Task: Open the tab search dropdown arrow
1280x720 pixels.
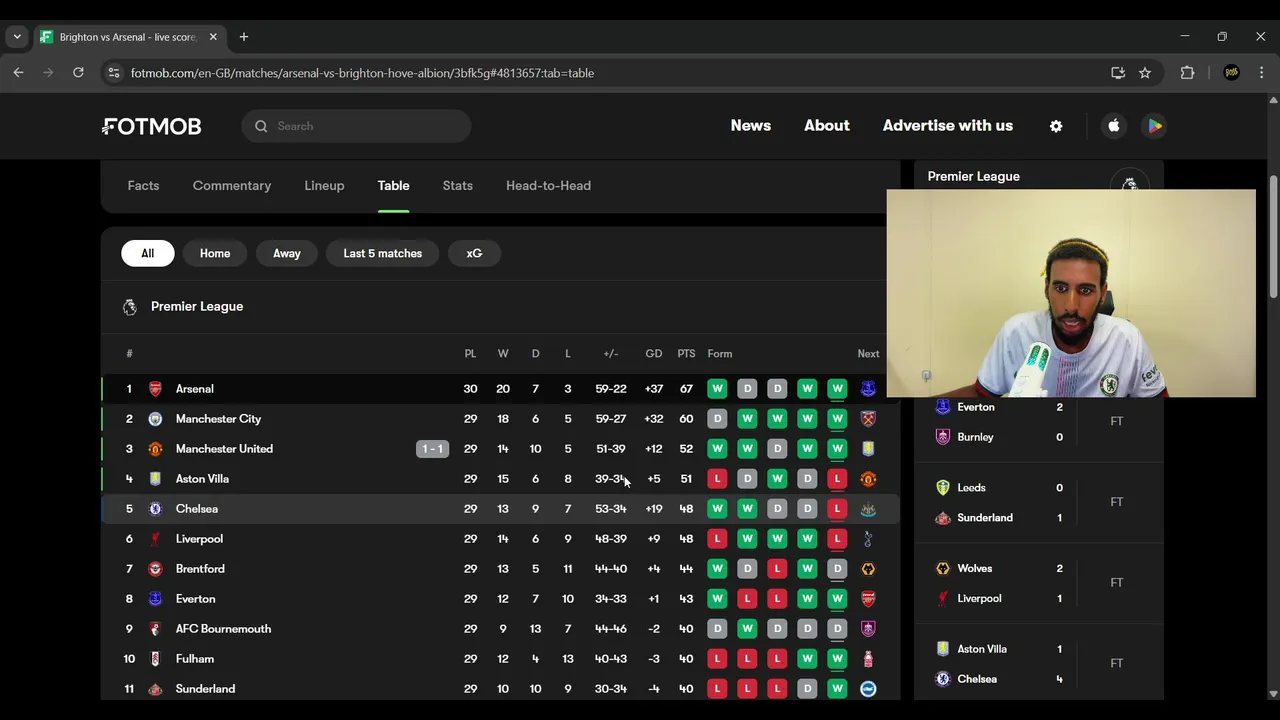Action: (x=17, y=37)
